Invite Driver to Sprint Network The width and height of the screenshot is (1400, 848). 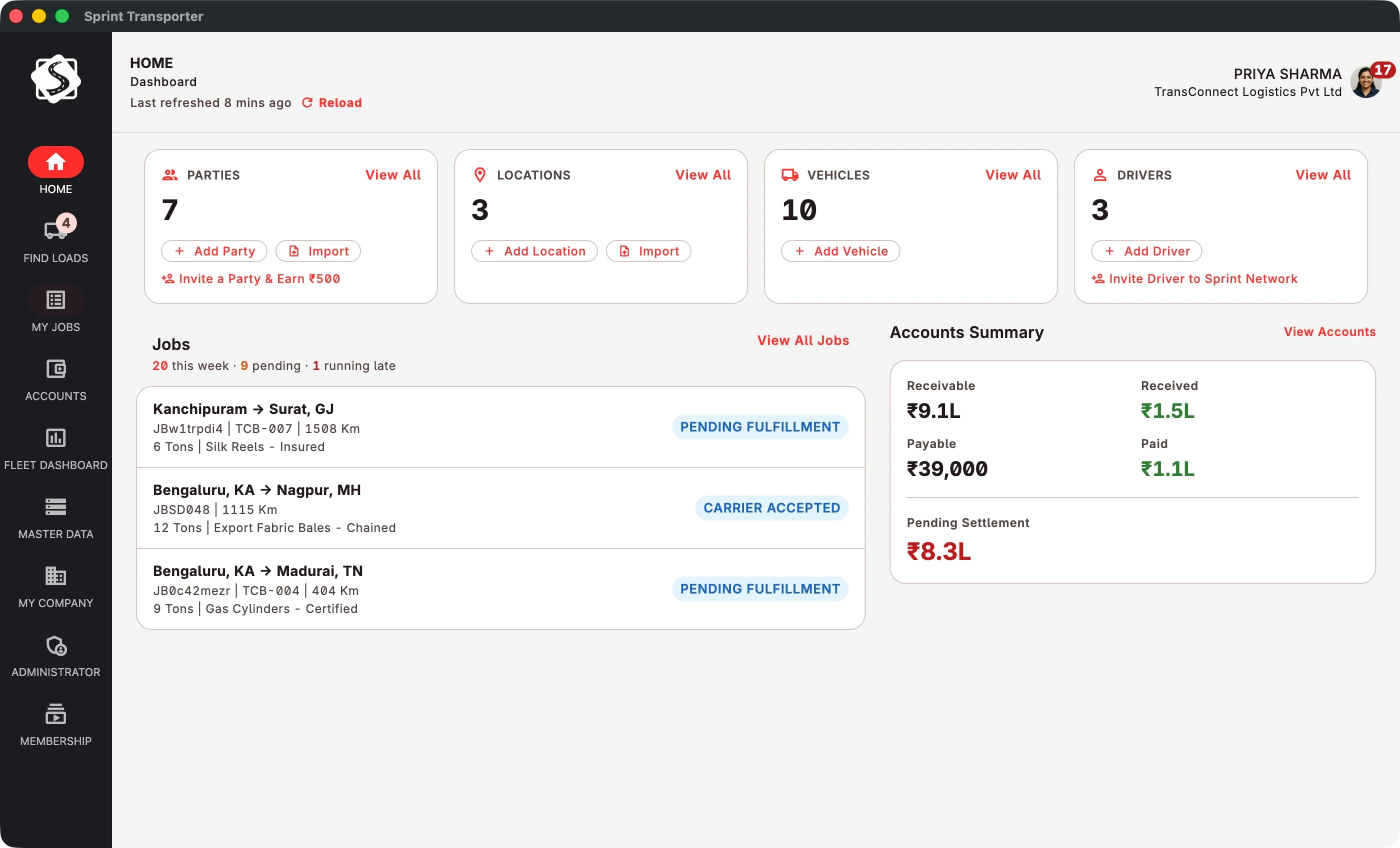[x=1194, y=279]
